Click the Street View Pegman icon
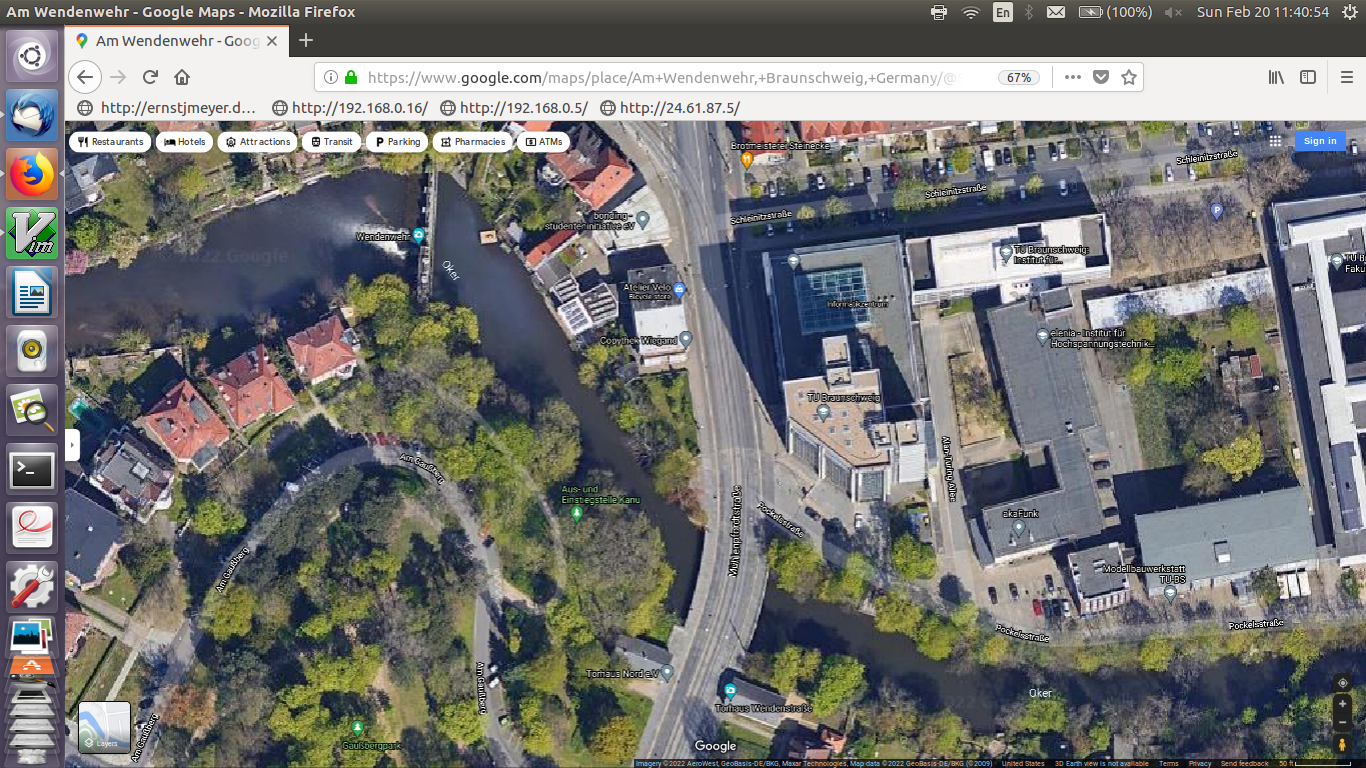1366x768 pixels. pyautogui.click(x=1342, y=744)
